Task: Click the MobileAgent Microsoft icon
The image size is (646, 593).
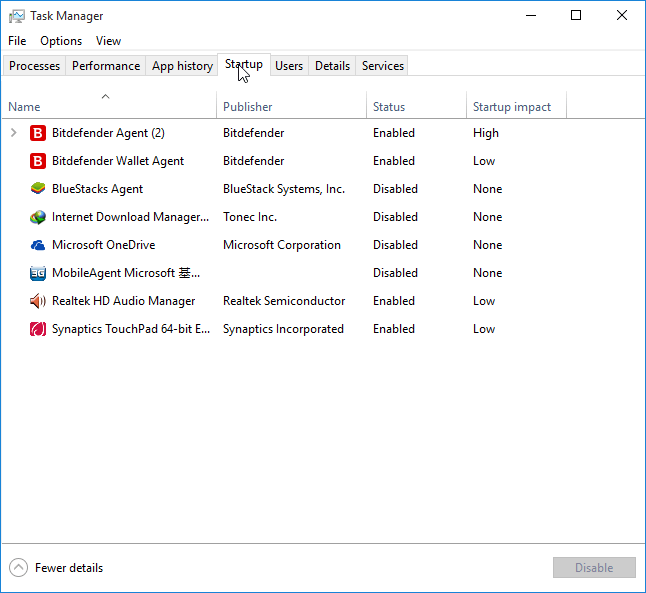Action: pyautogui.click(x=38, y=273)
